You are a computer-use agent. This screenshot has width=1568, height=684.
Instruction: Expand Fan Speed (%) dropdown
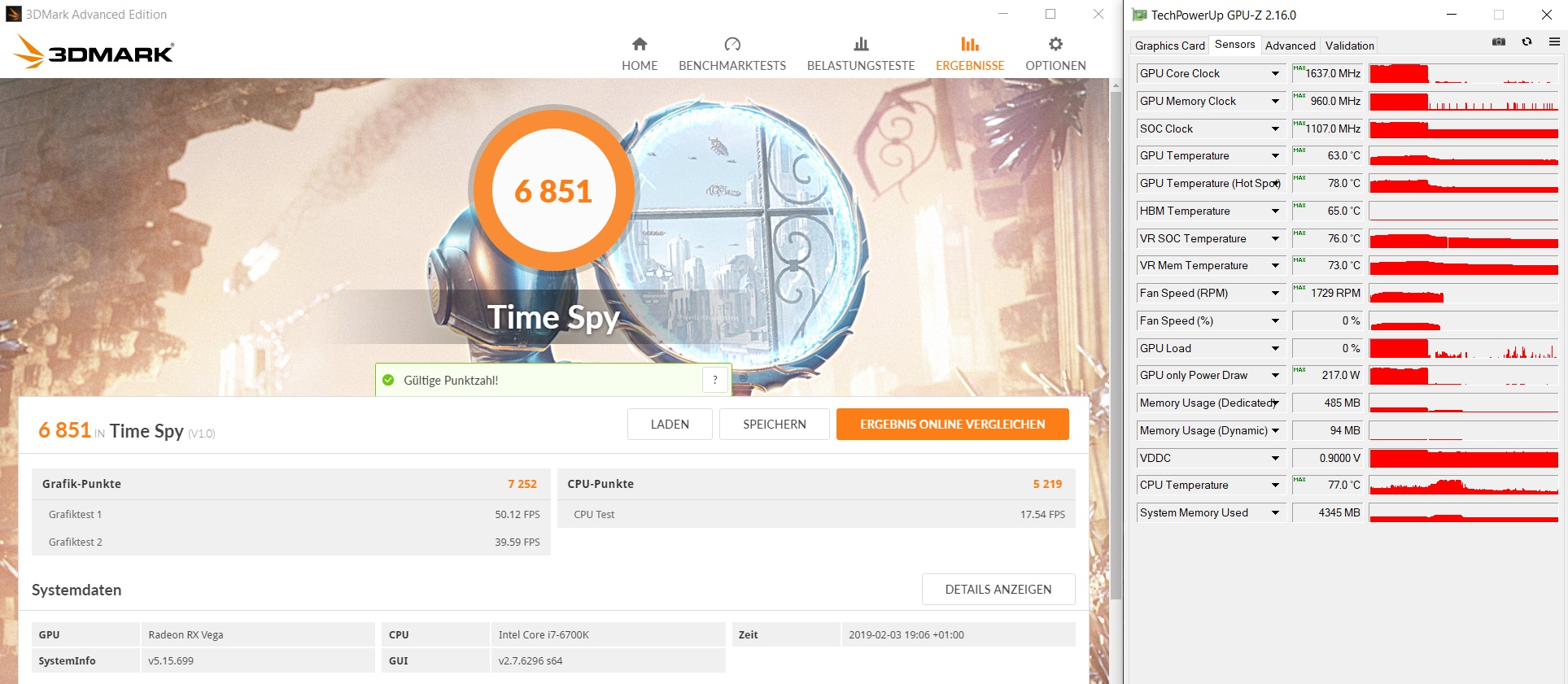point(1275,320)
